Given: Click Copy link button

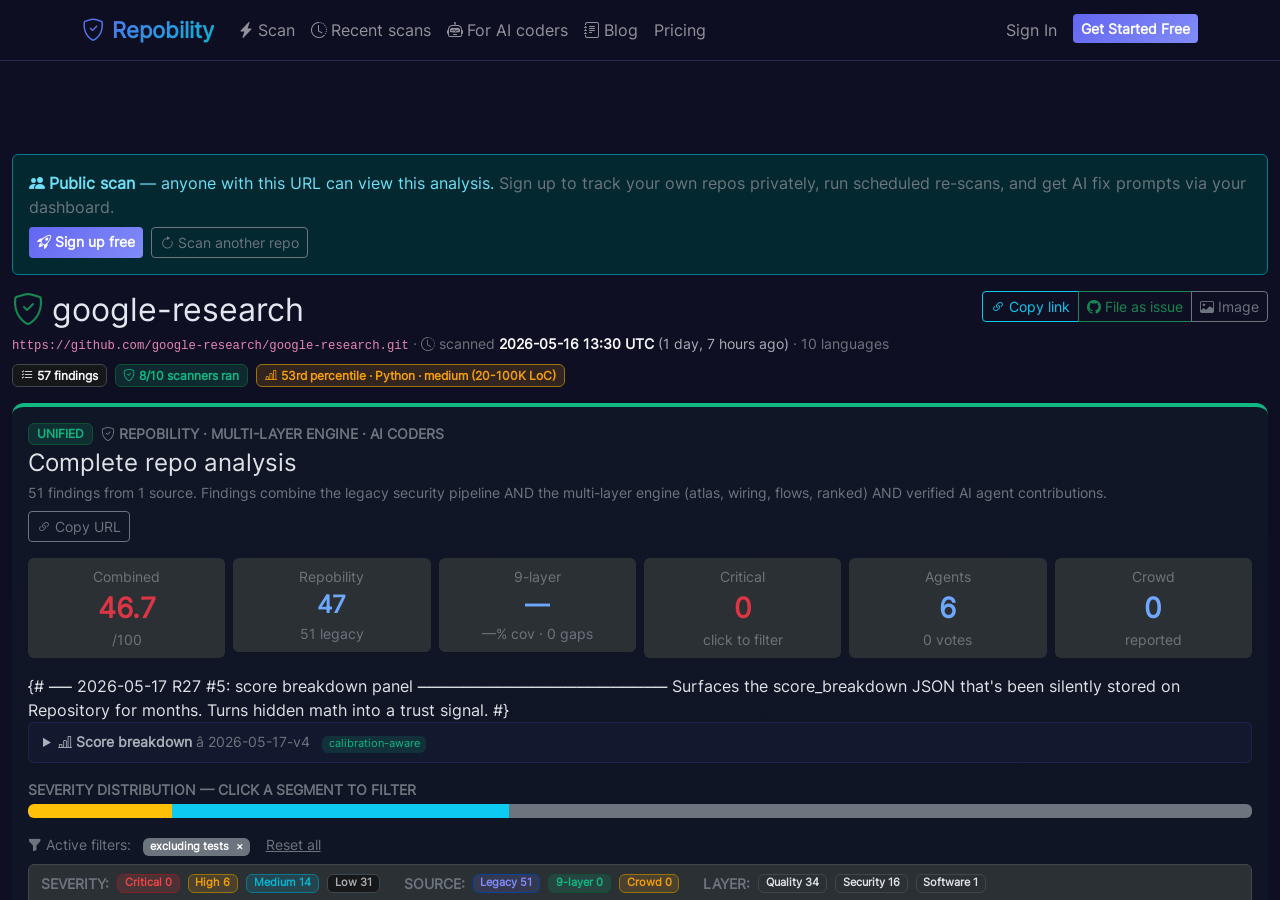Looking at the screenshot, I should (x=1030, y=307).
